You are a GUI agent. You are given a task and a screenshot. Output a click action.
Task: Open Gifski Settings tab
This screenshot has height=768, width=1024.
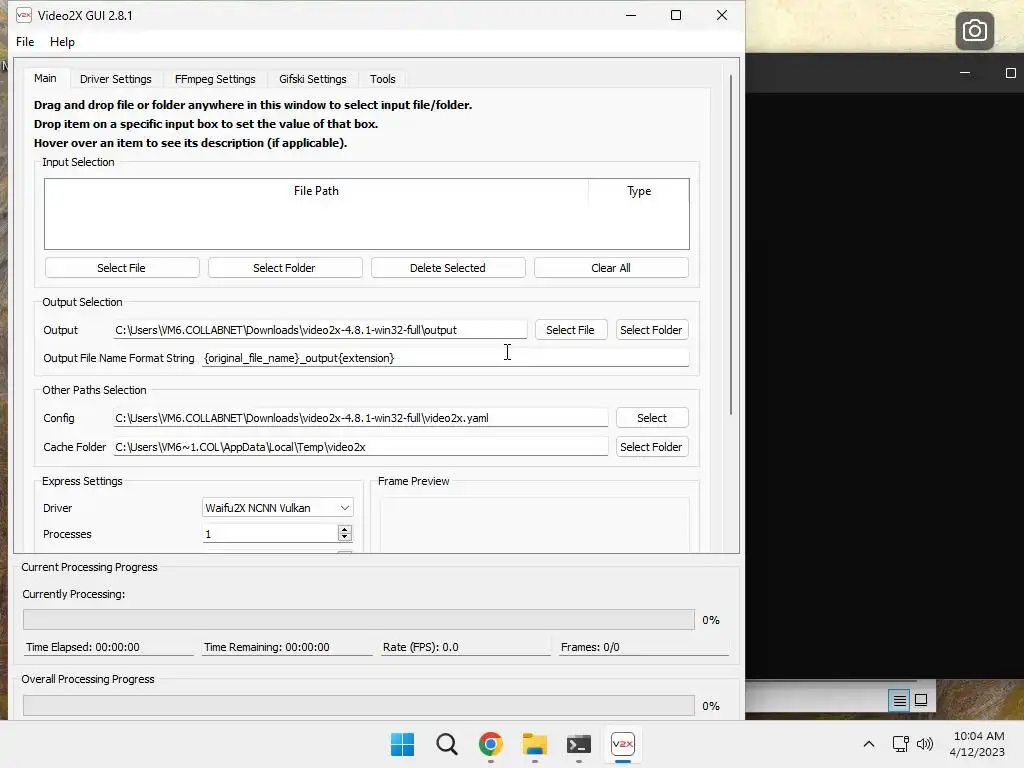pos(313,79)
